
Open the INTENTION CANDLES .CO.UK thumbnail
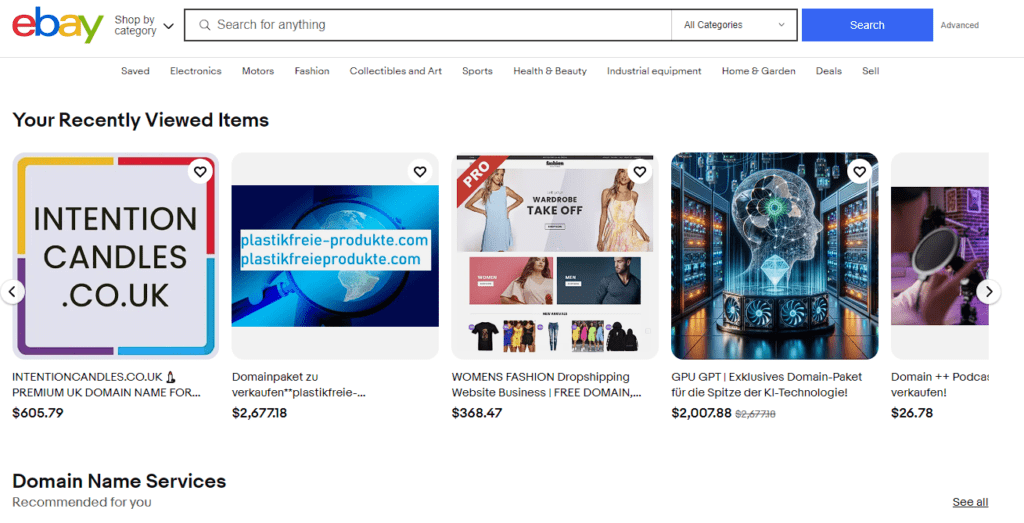click(x=116, y=256)
